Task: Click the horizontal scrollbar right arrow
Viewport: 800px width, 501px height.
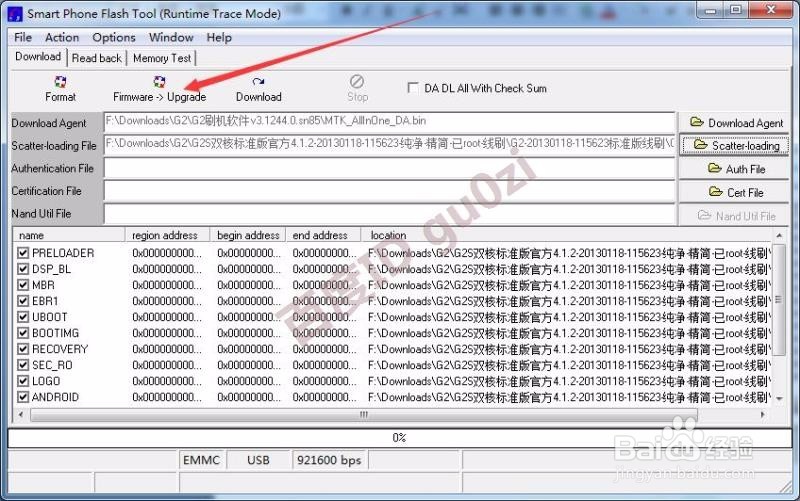Action: coord(763,414)
